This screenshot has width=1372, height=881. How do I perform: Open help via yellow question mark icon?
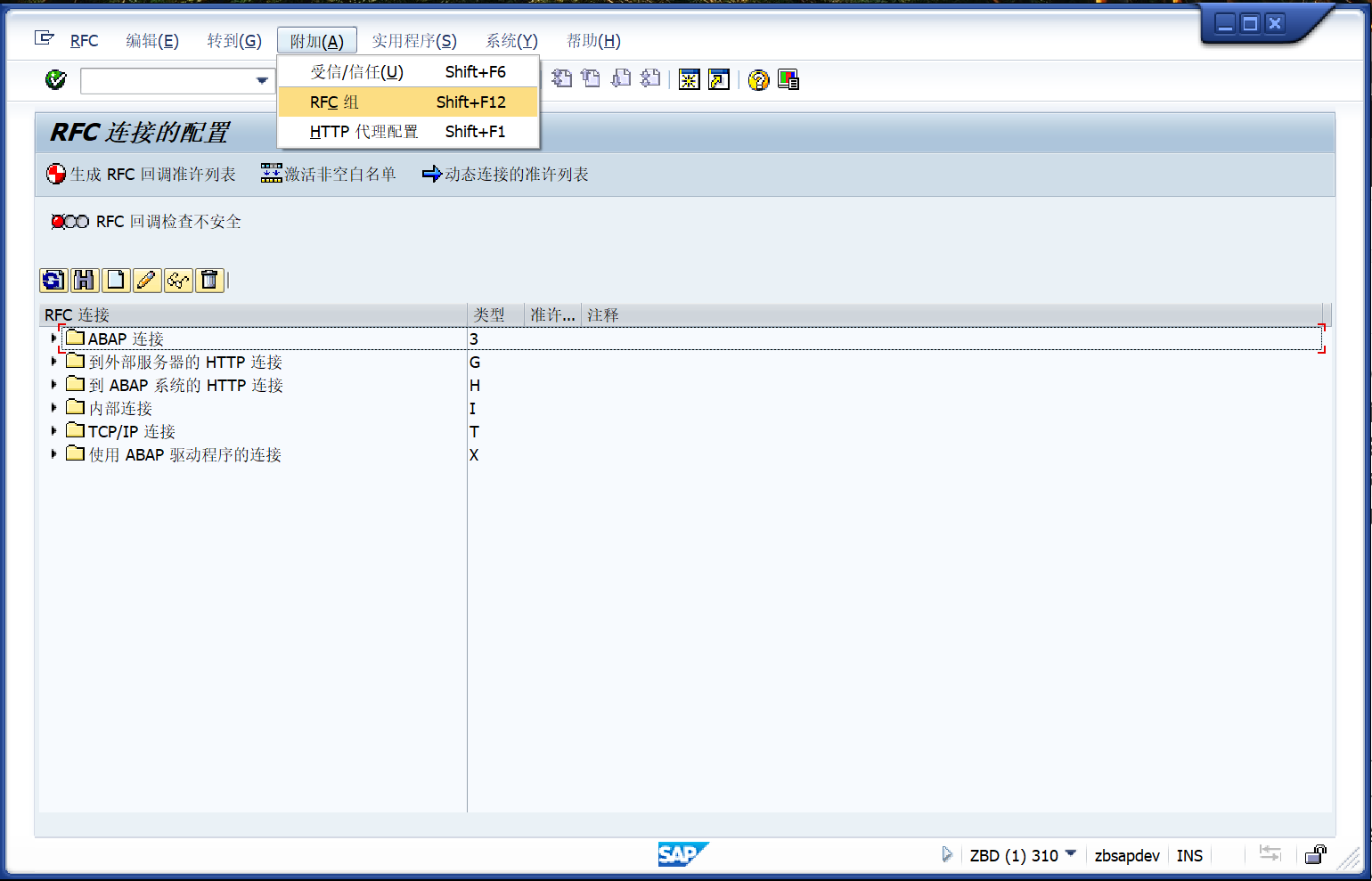pyautogui.click(x=758, y=80)
